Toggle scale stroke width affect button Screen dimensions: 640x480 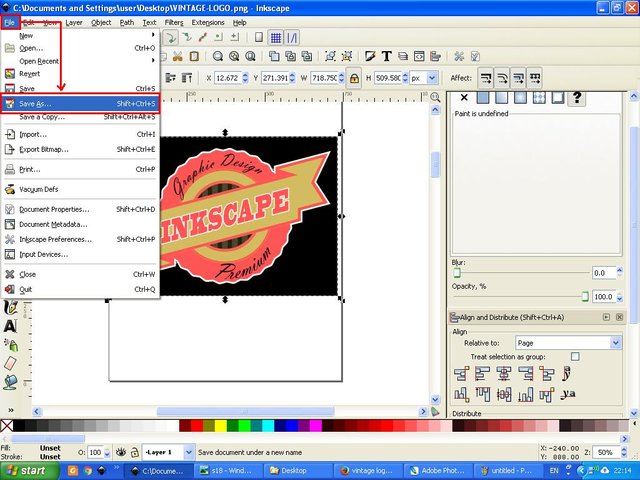[486, 78]
